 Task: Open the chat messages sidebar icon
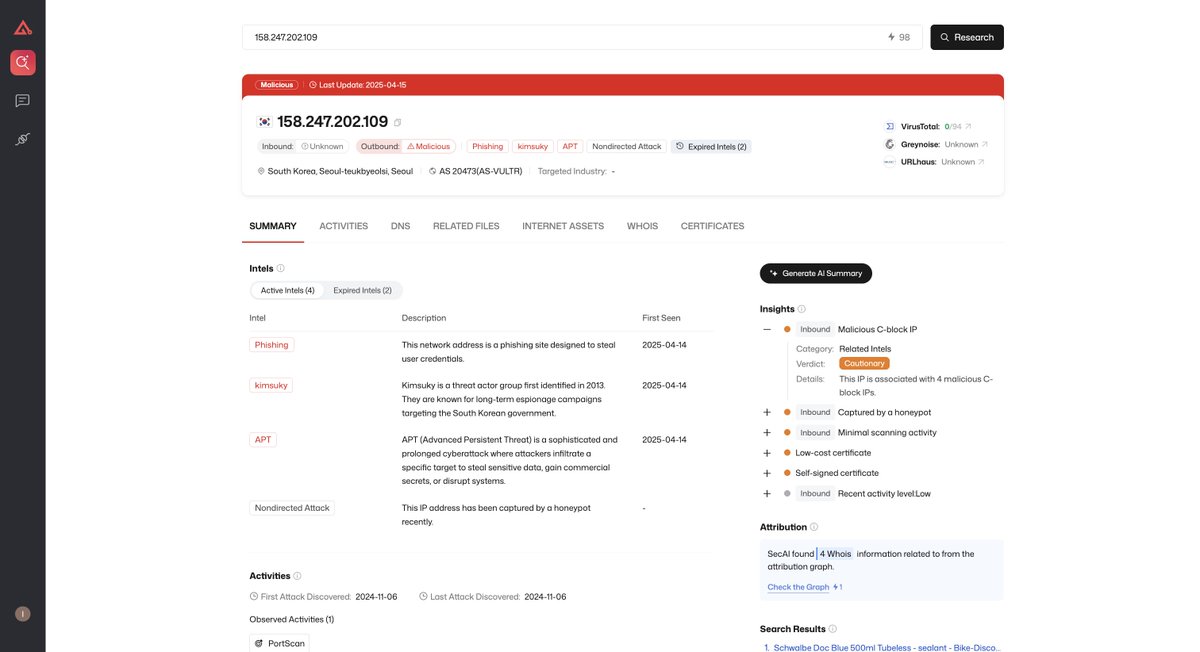22,101
